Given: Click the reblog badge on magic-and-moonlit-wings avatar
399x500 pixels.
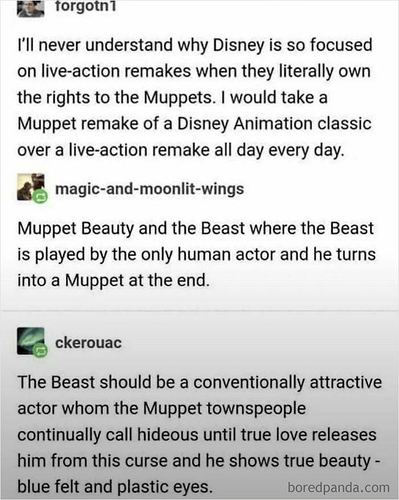Looking at the screenshot, I should click(40, 196).
